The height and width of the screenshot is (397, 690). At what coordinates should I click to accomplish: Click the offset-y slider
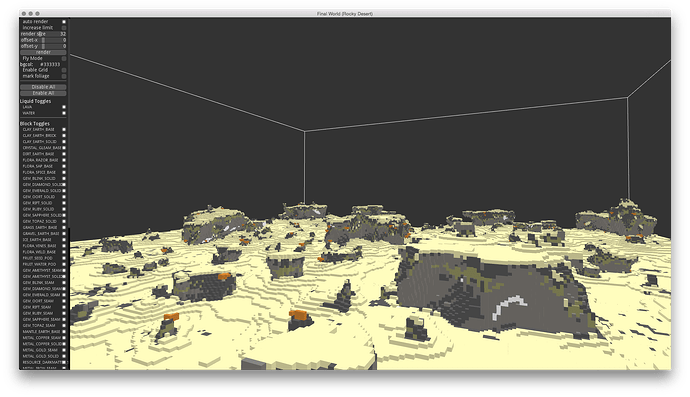tap(43, 46)
